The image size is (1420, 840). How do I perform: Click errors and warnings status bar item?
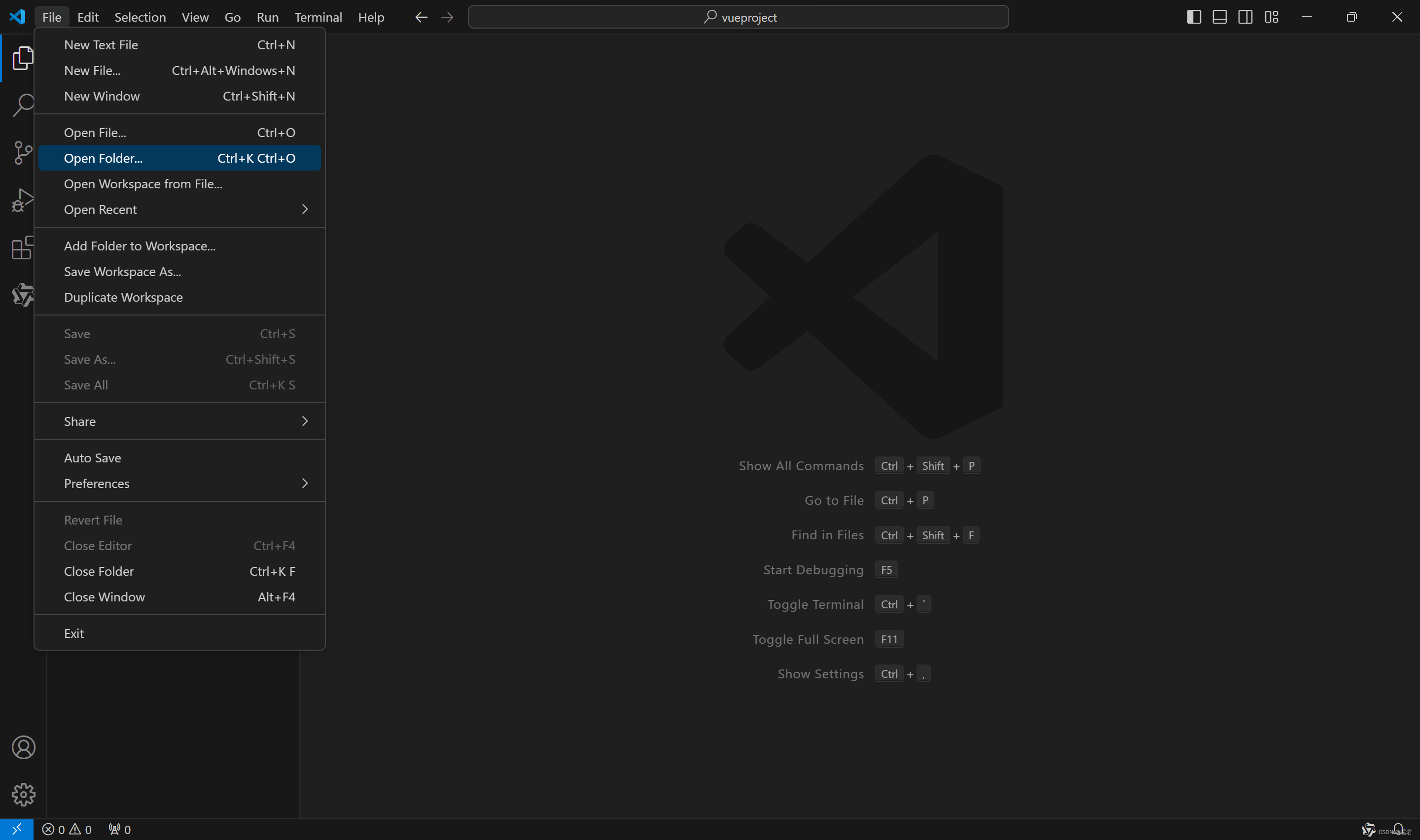67,829
